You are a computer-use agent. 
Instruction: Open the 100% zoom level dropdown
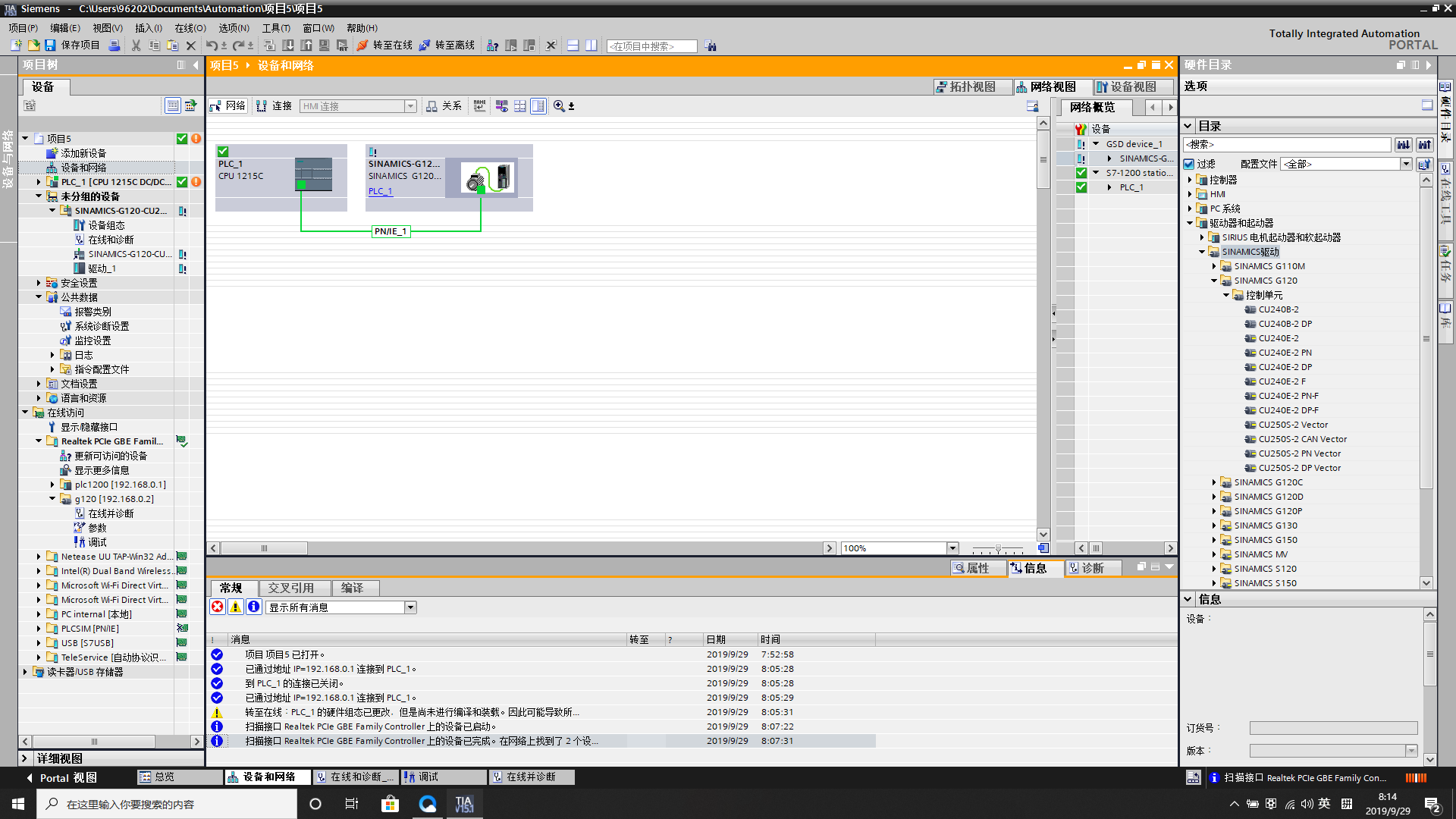(952, 548)
